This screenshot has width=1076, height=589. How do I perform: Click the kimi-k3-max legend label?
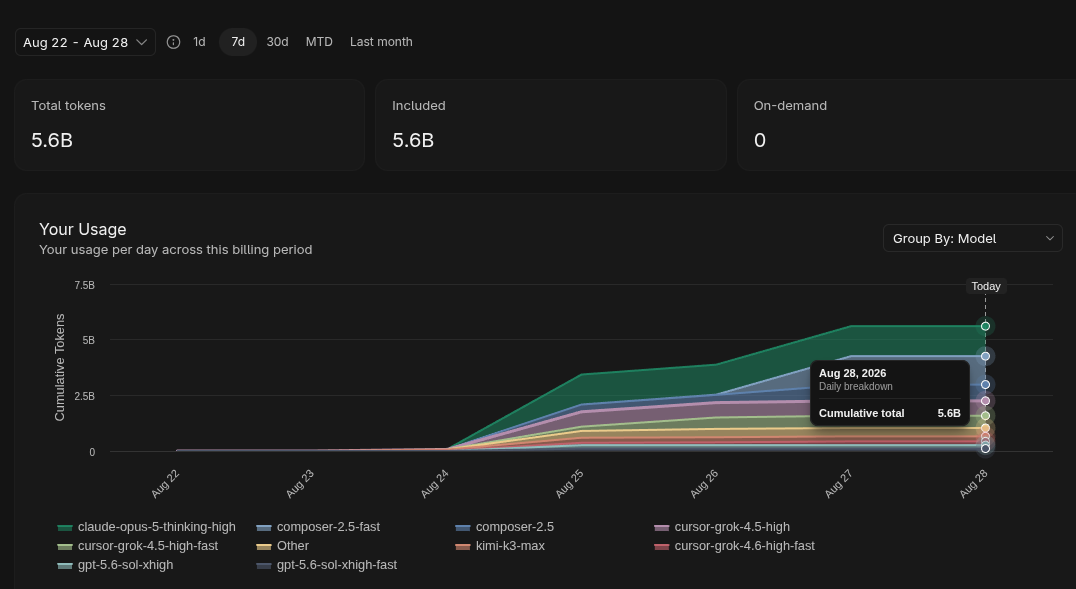tap(510, 546)
